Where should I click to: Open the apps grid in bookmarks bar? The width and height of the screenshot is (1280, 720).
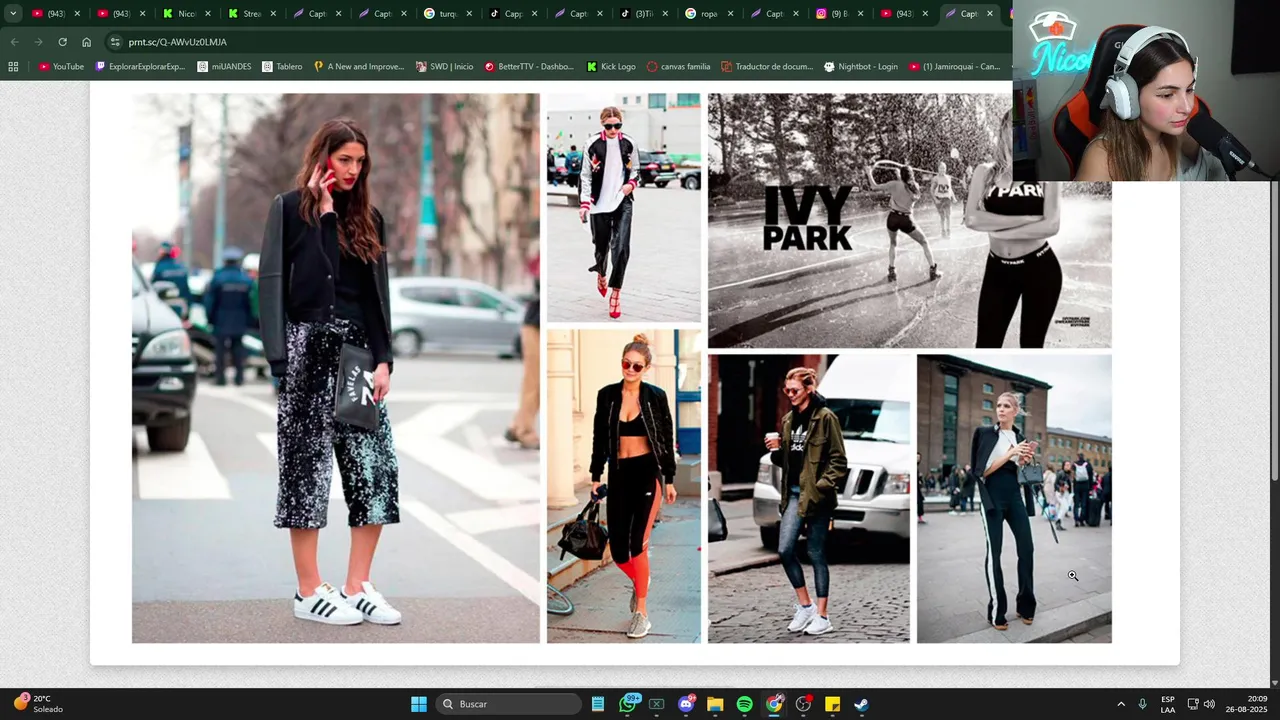pyautogui.click(x=13, y=67)
